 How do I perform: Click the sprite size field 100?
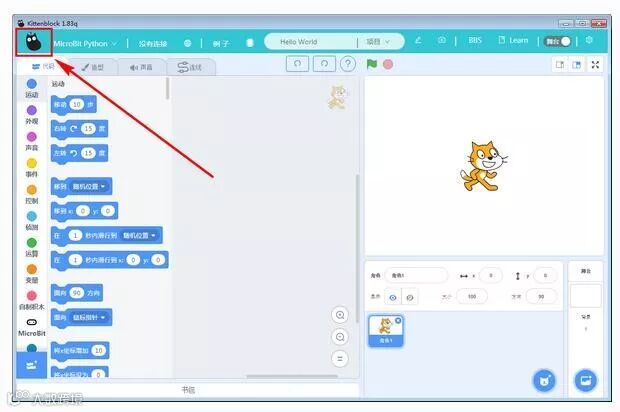472,297
